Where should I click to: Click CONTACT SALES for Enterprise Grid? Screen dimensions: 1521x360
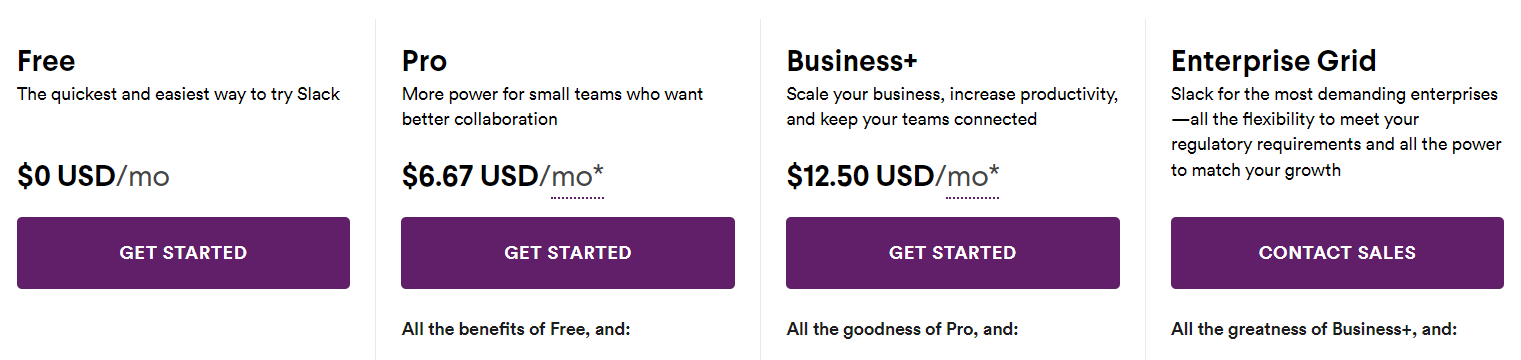1337,253
